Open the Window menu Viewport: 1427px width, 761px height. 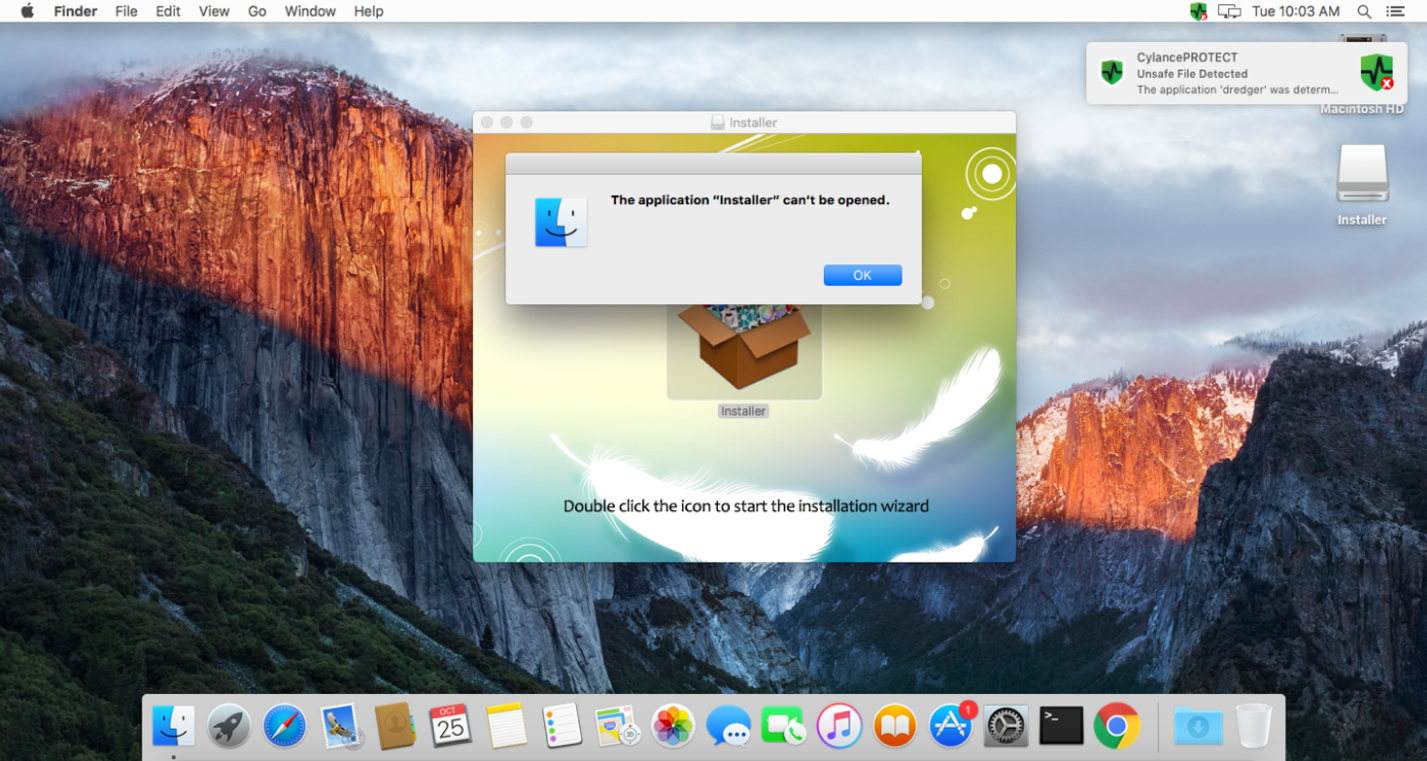[310, 11]
